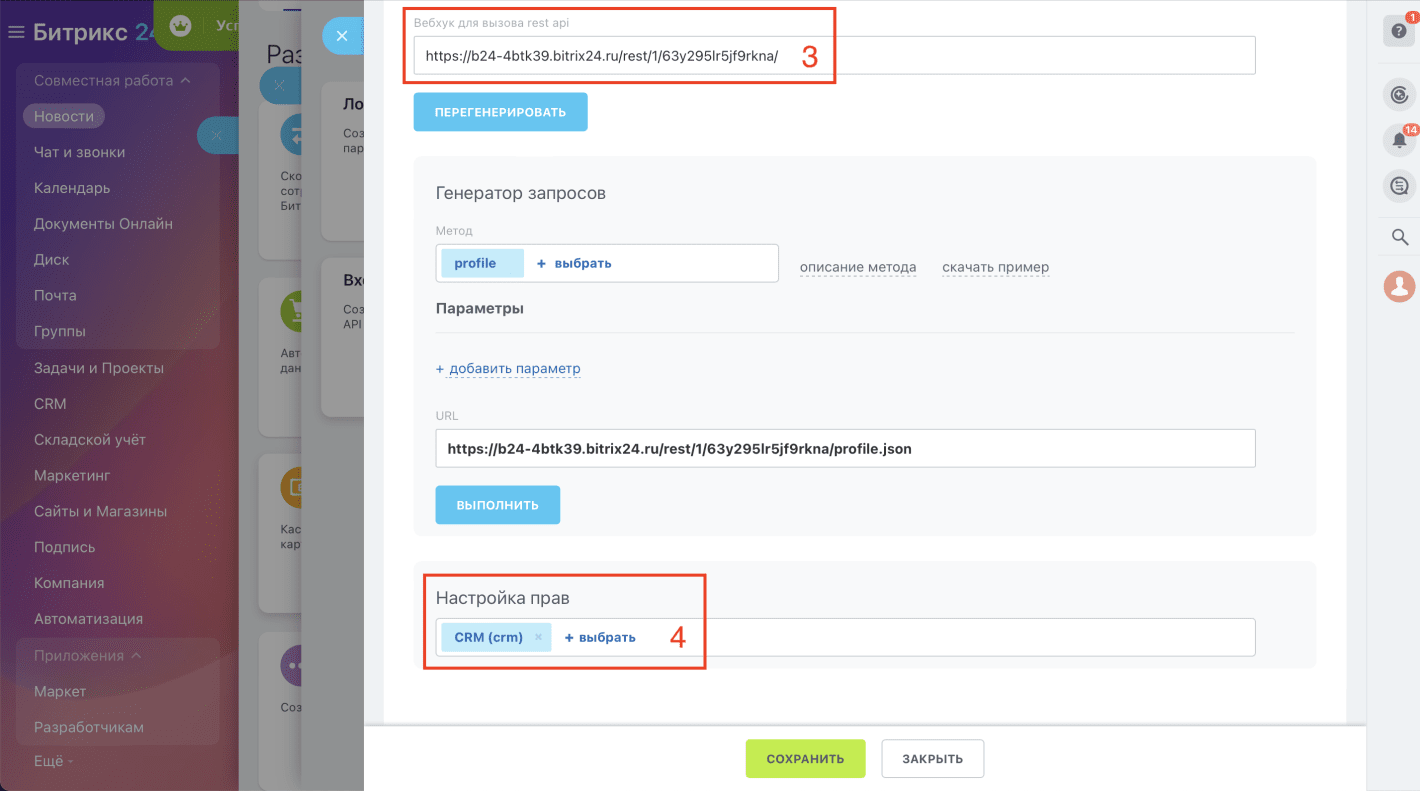Click the search magnifier icon
1420x791 pixels.
point(1399,237)
